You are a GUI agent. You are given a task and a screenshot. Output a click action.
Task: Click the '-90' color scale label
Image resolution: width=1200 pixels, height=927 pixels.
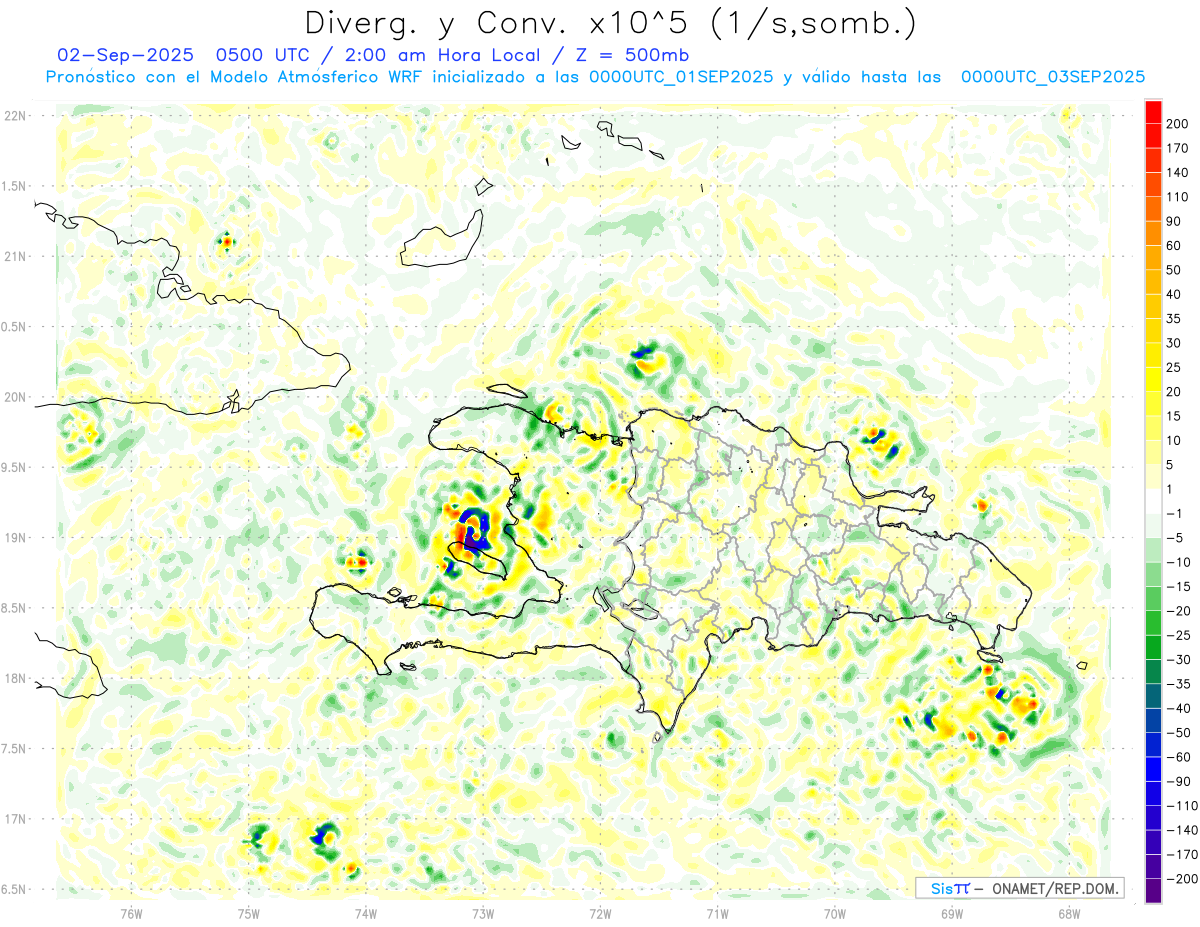(1180, 782)
